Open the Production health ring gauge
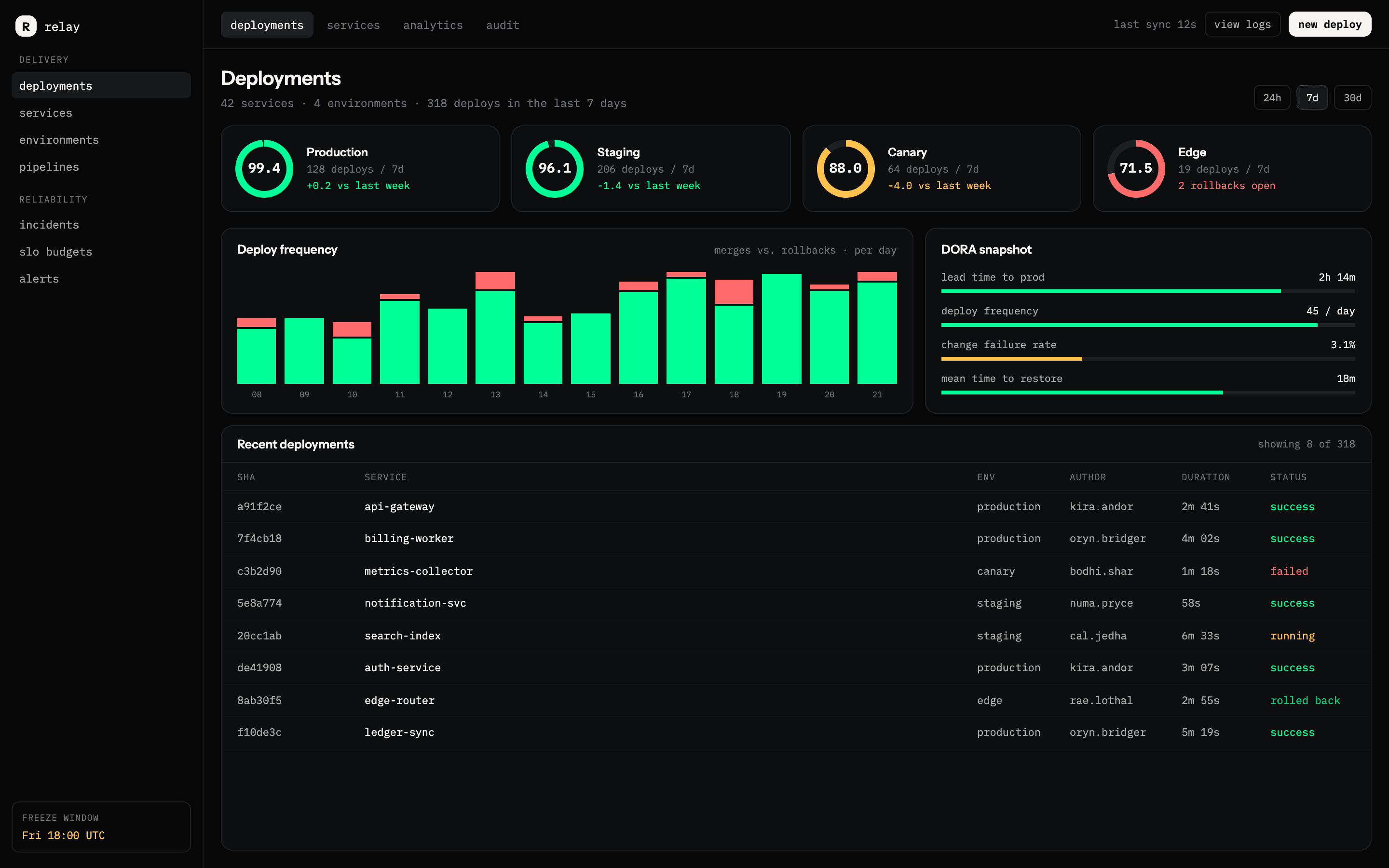 (264, 168)
